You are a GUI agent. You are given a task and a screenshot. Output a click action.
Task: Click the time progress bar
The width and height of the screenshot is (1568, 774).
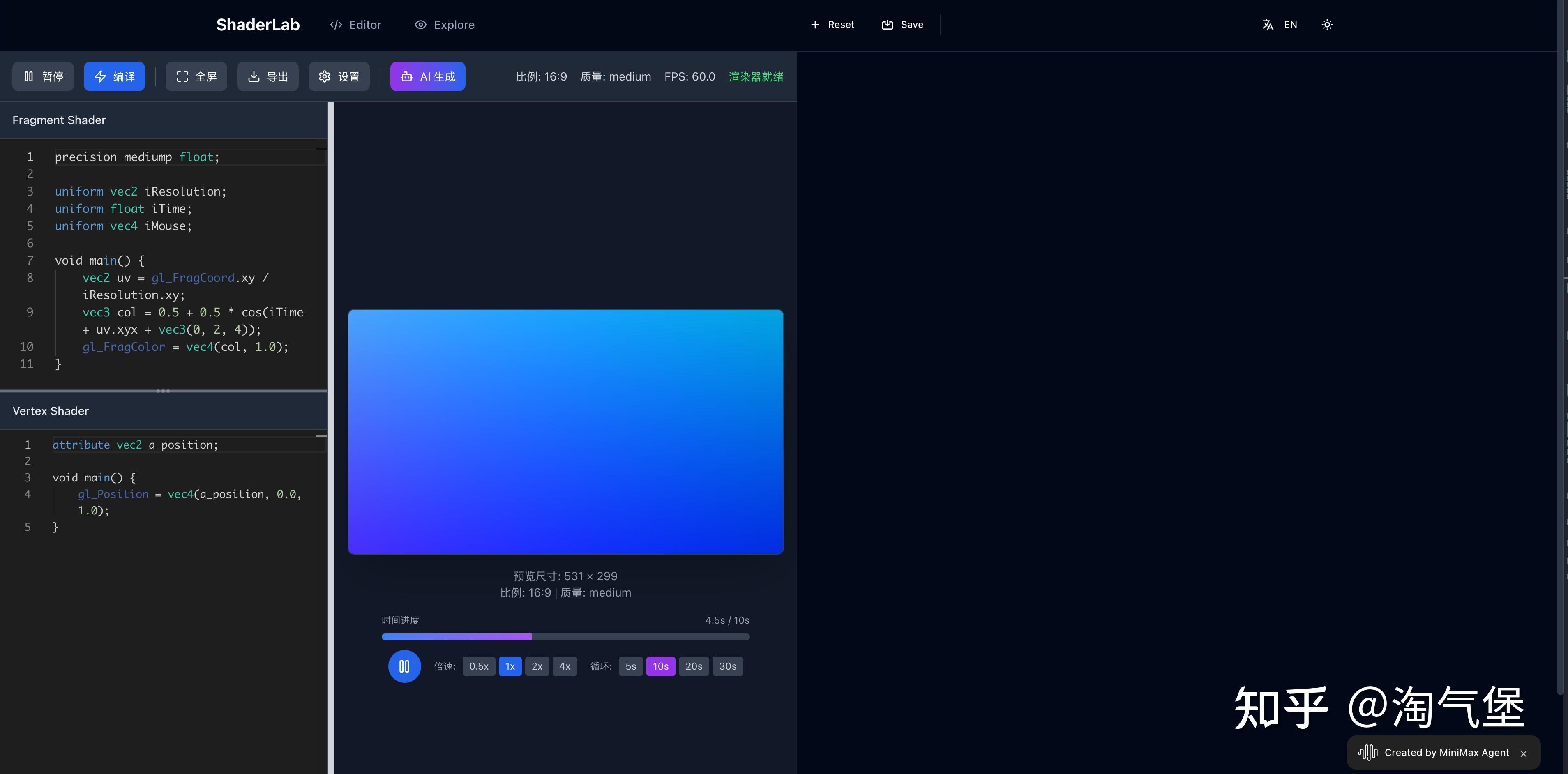(565, 636)
